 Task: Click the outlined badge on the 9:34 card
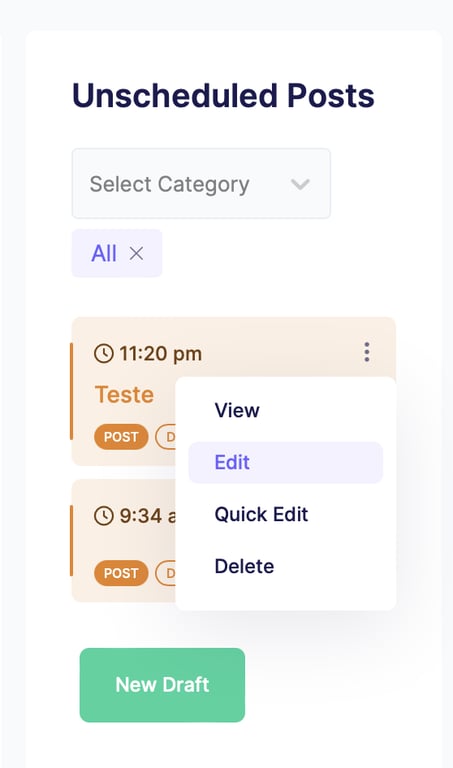pyautogui.click(x=166, y=573)
